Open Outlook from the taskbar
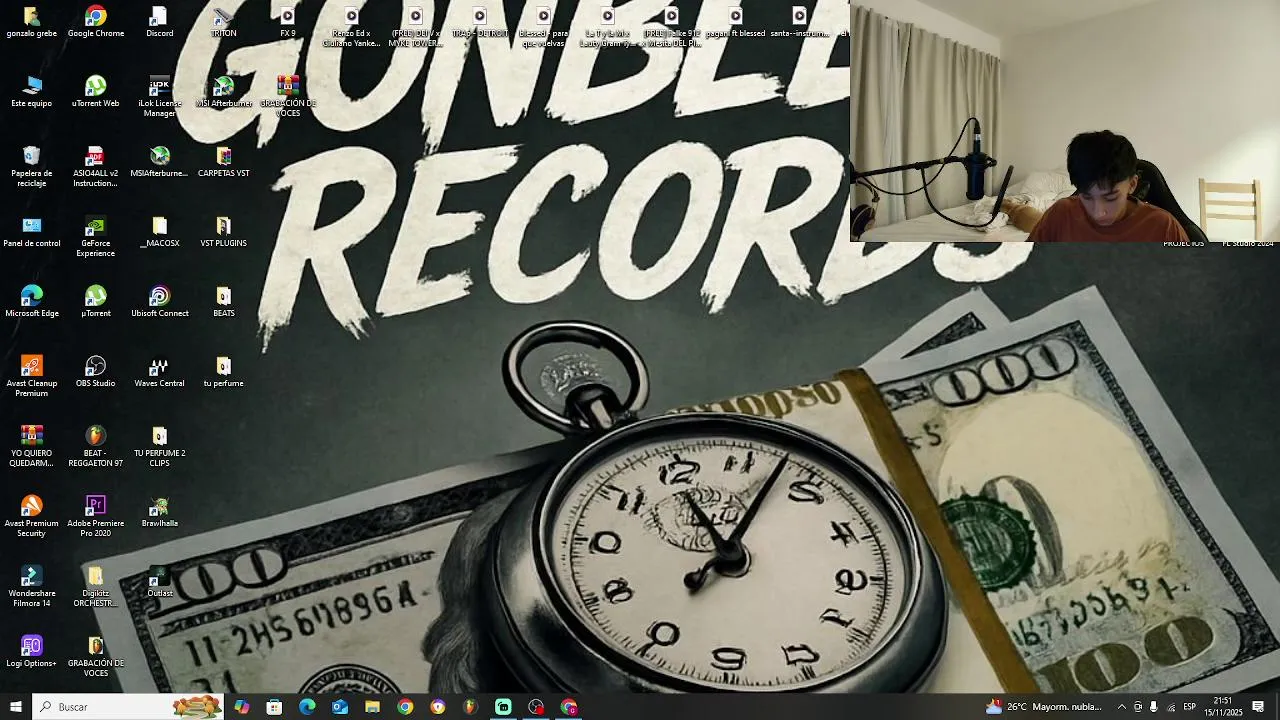This screenshot has height=720, width=1280. click(340, 707)
